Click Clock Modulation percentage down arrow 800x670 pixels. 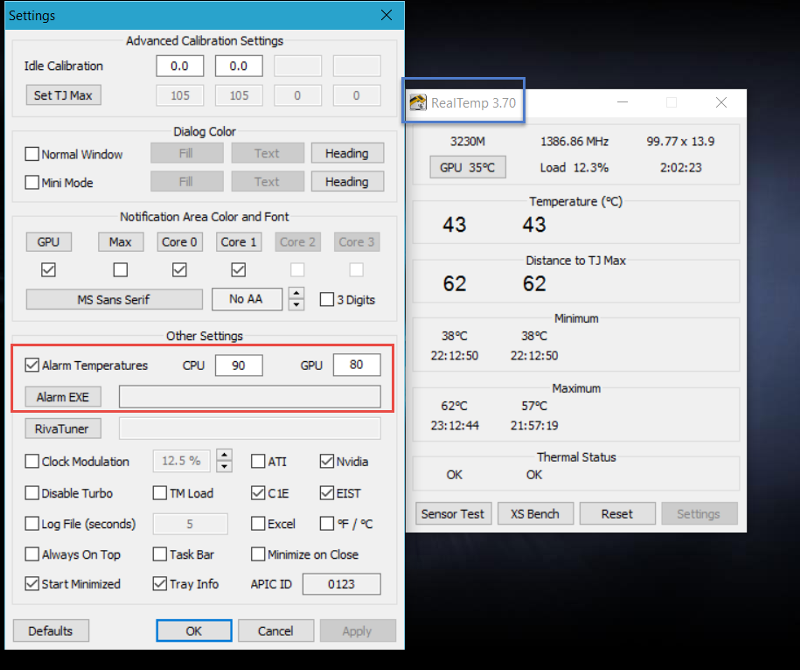tap(224, 466)
